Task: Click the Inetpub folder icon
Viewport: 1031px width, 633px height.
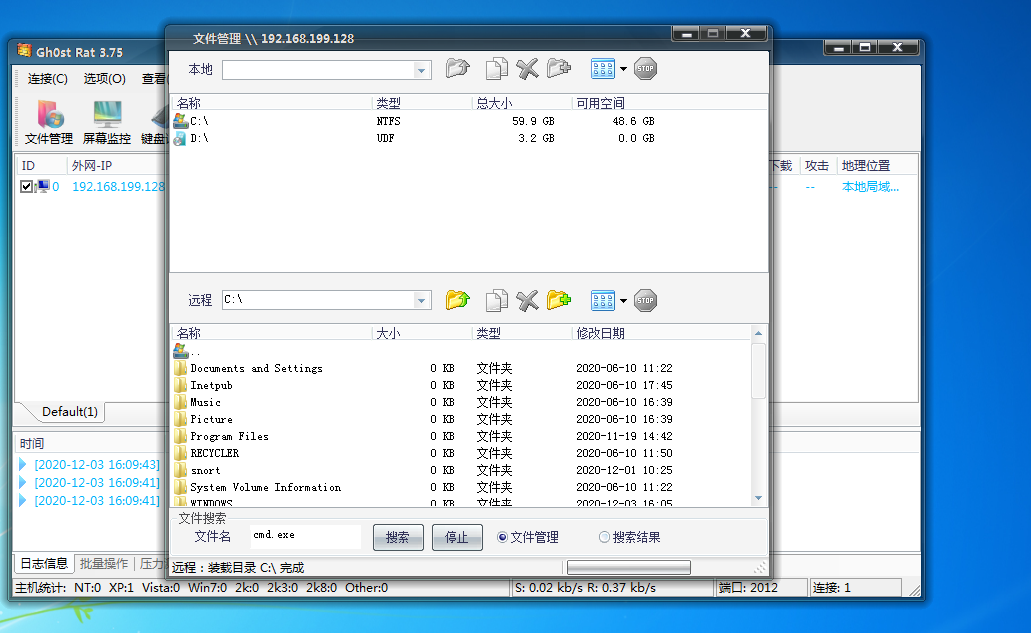Action: [181, 385]
